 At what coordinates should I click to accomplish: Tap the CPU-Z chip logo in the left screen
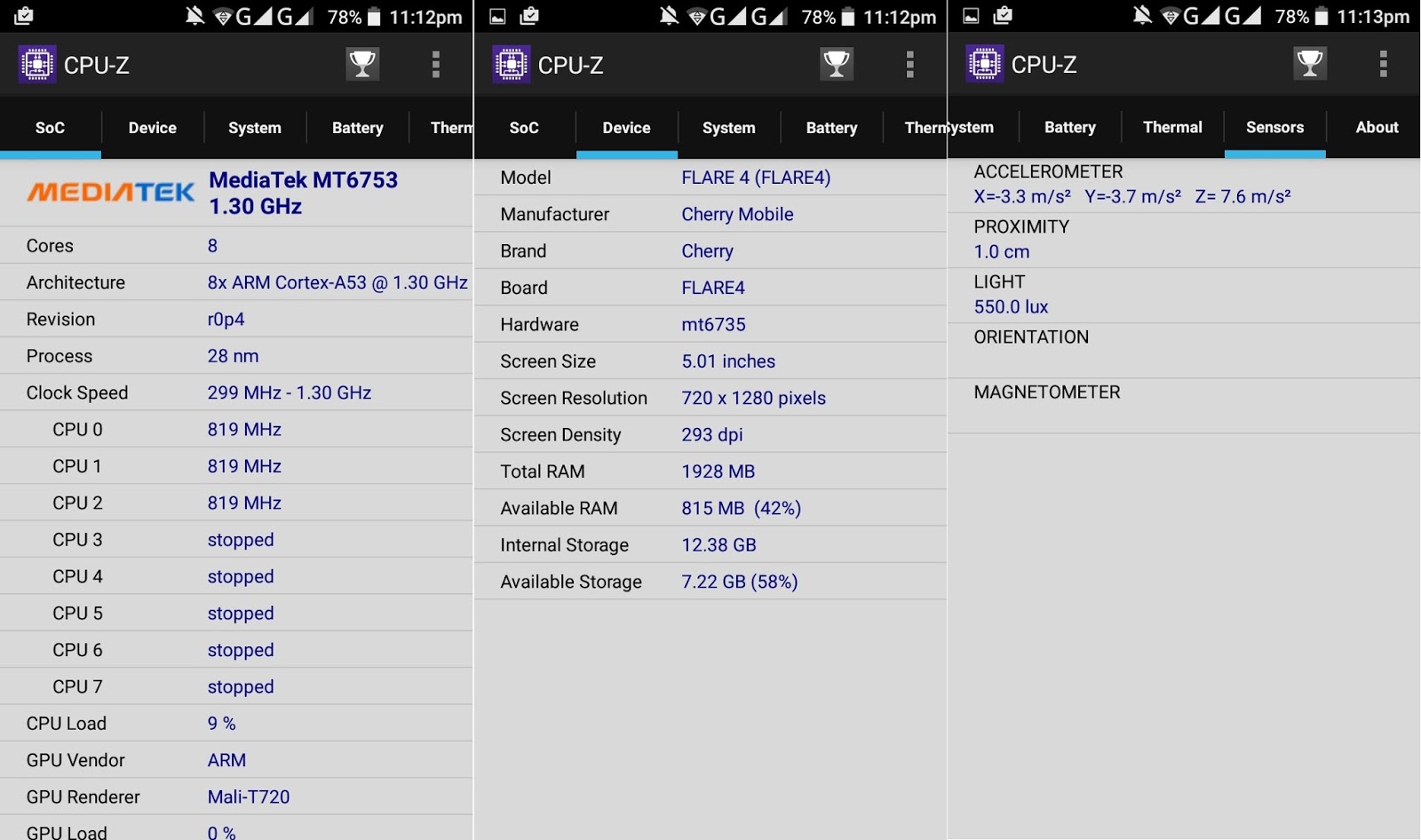click(37, 64)
